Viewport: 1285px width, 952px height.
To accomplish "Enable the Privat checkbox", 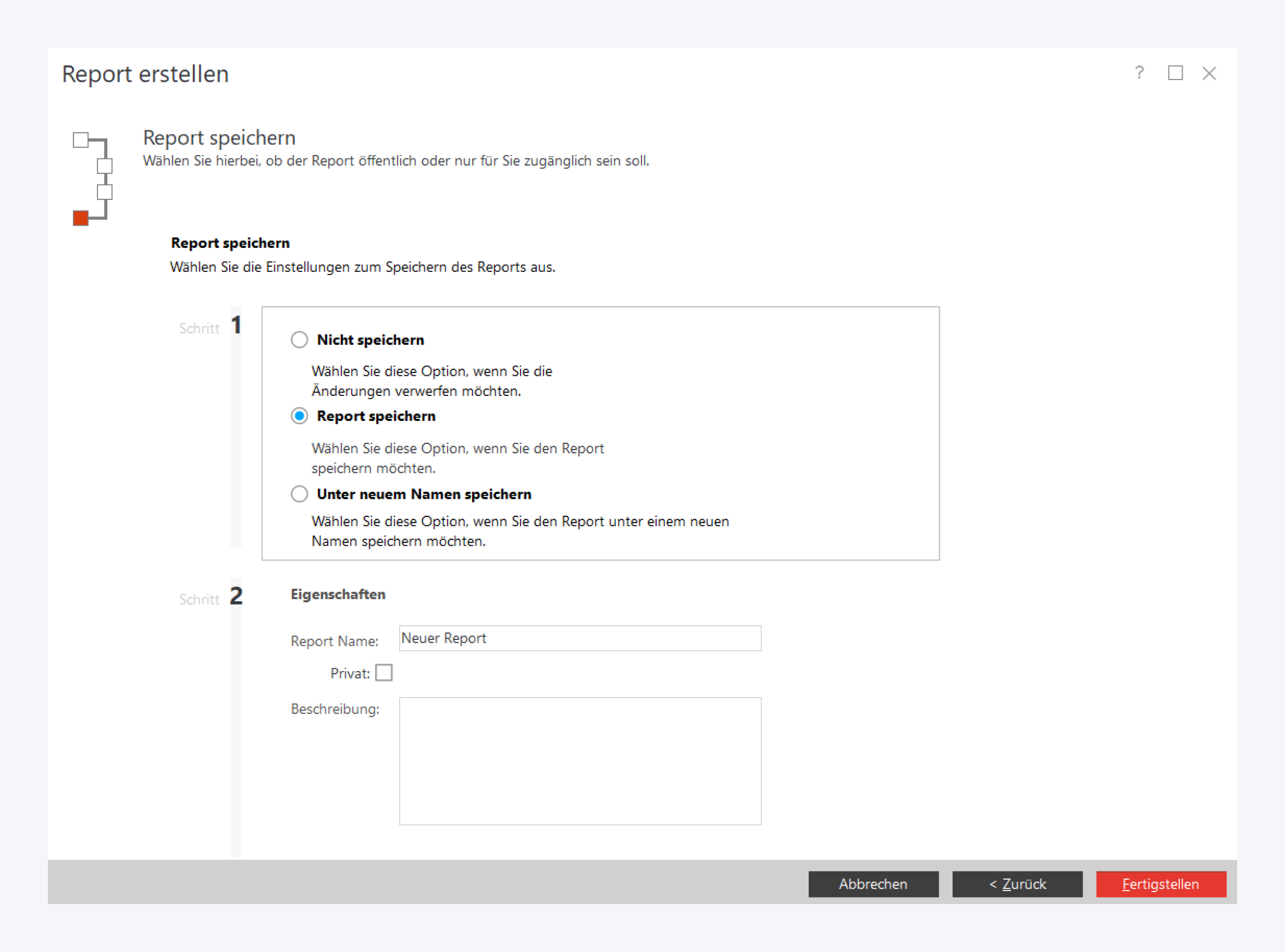I will point(384,673).
